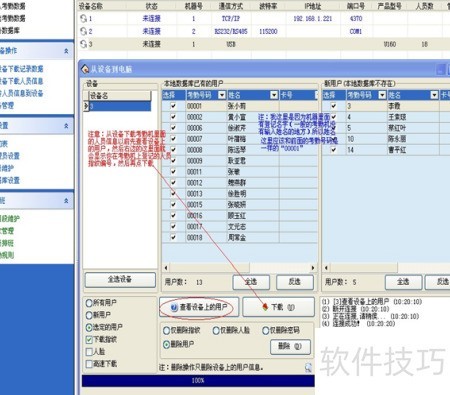Click device icon in row 2

click(83, 31)
